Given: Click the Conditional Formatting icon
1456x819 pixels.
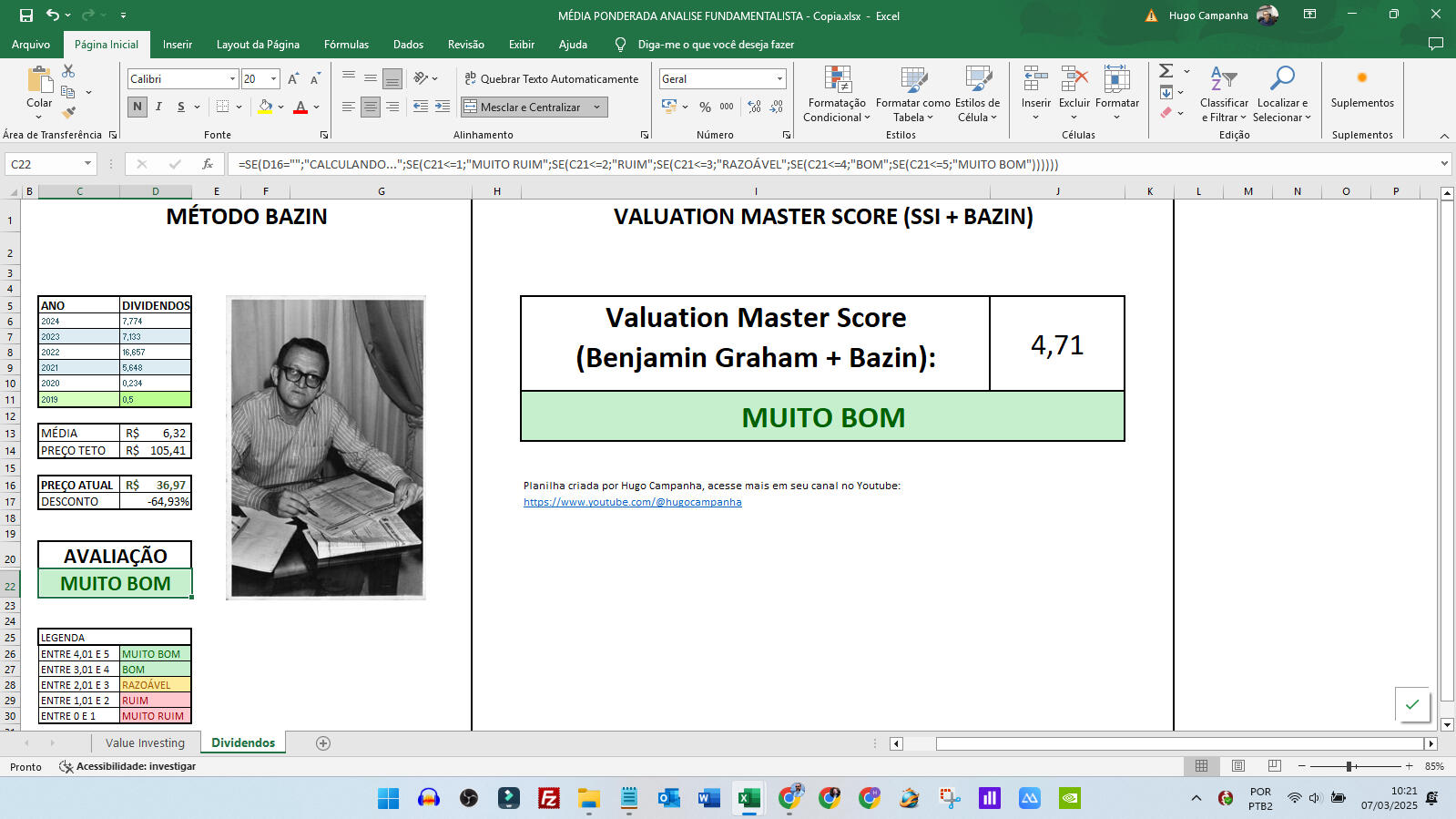Looking at the screenshot, I should click(837, 80).
